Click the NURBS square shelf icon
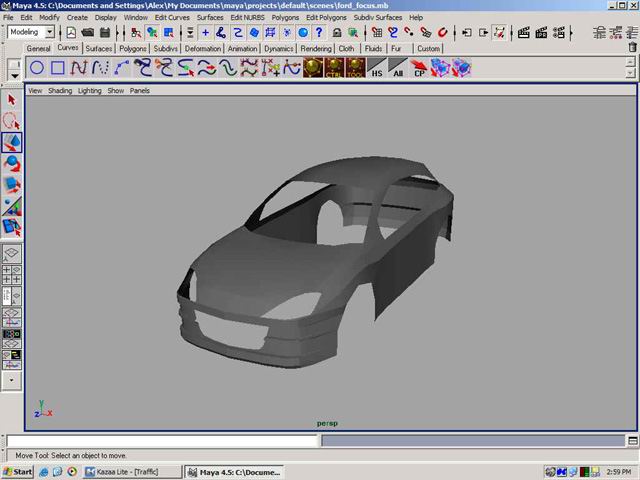The width and height of the screenshot is (640, 480). [59, 68]
